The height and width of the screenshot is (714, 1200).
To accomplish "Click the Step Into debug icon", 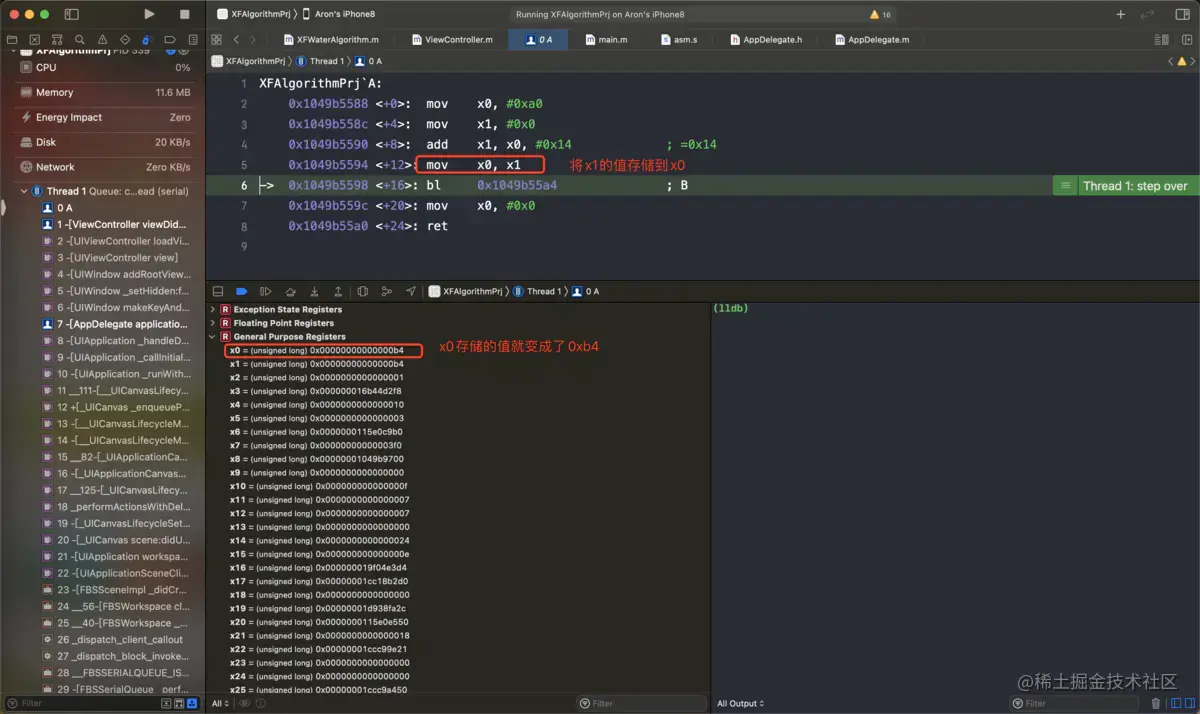I will (314, 291).
